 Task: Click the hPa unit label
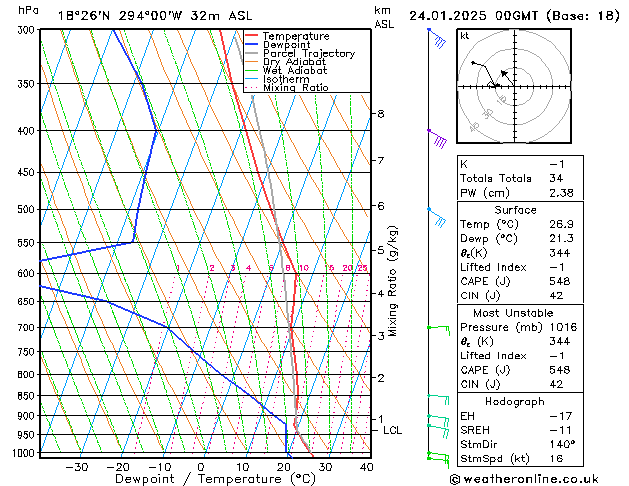click(28, 10)
